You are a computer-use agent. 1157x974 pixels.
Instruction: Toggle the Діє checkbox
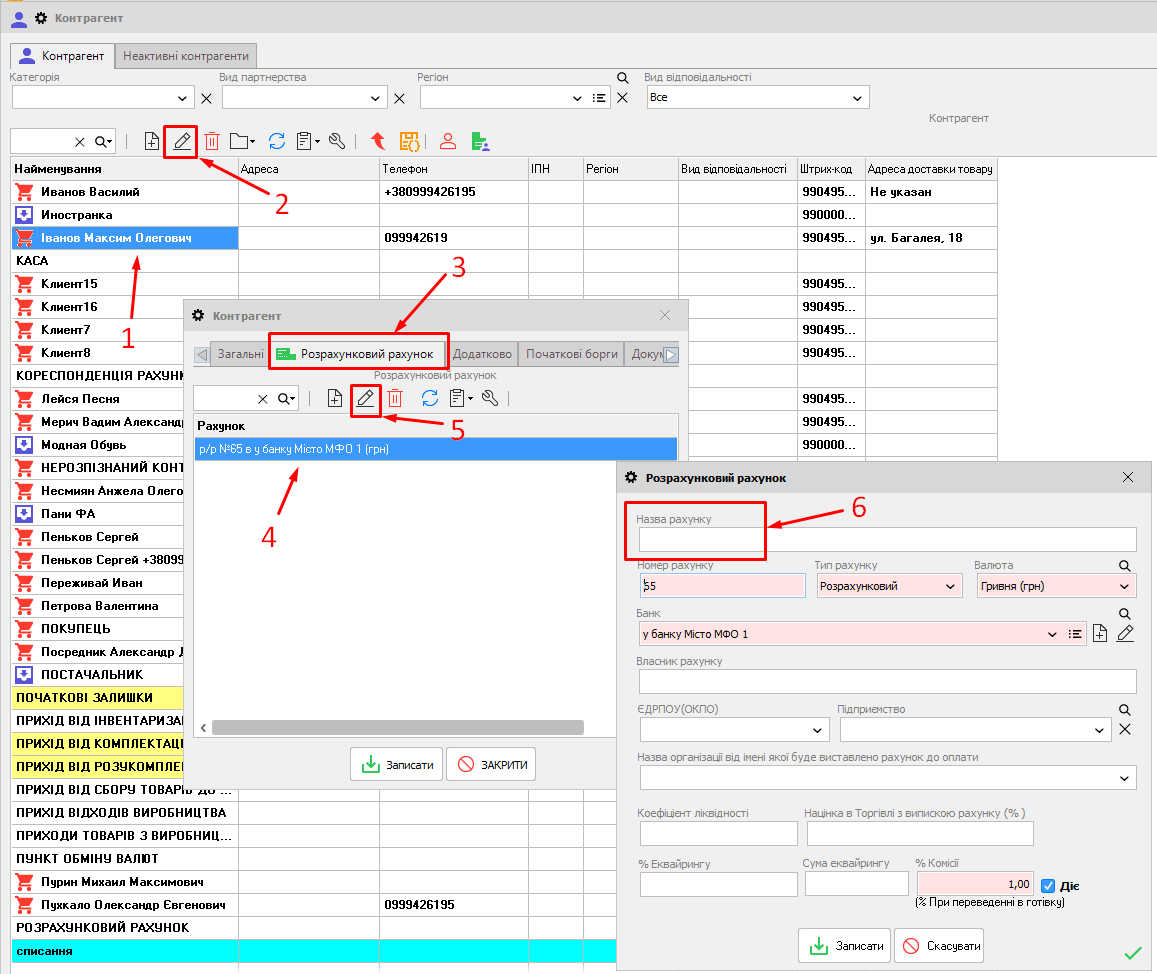[1048, 885]
